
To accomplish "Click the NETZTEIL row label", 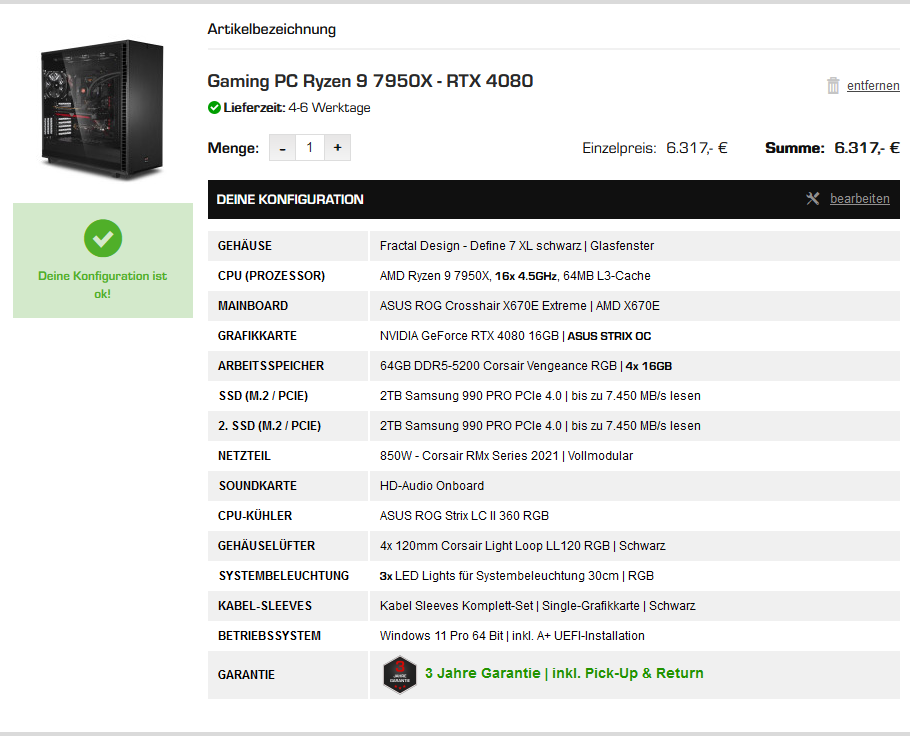I will point(244,456).
